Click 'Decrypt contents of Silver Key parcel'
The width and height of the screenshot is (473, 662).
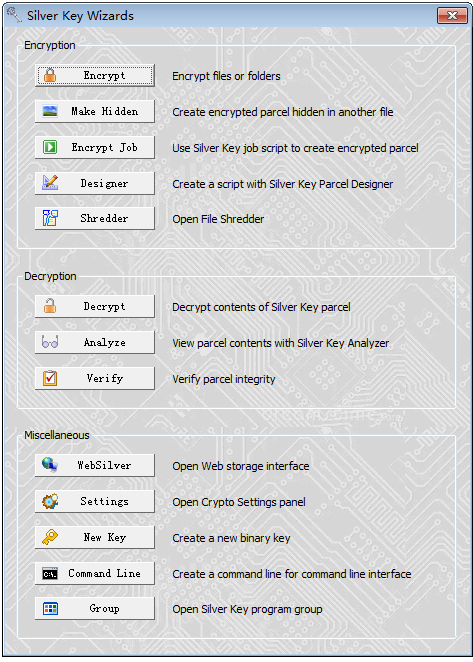coord(261,307)
